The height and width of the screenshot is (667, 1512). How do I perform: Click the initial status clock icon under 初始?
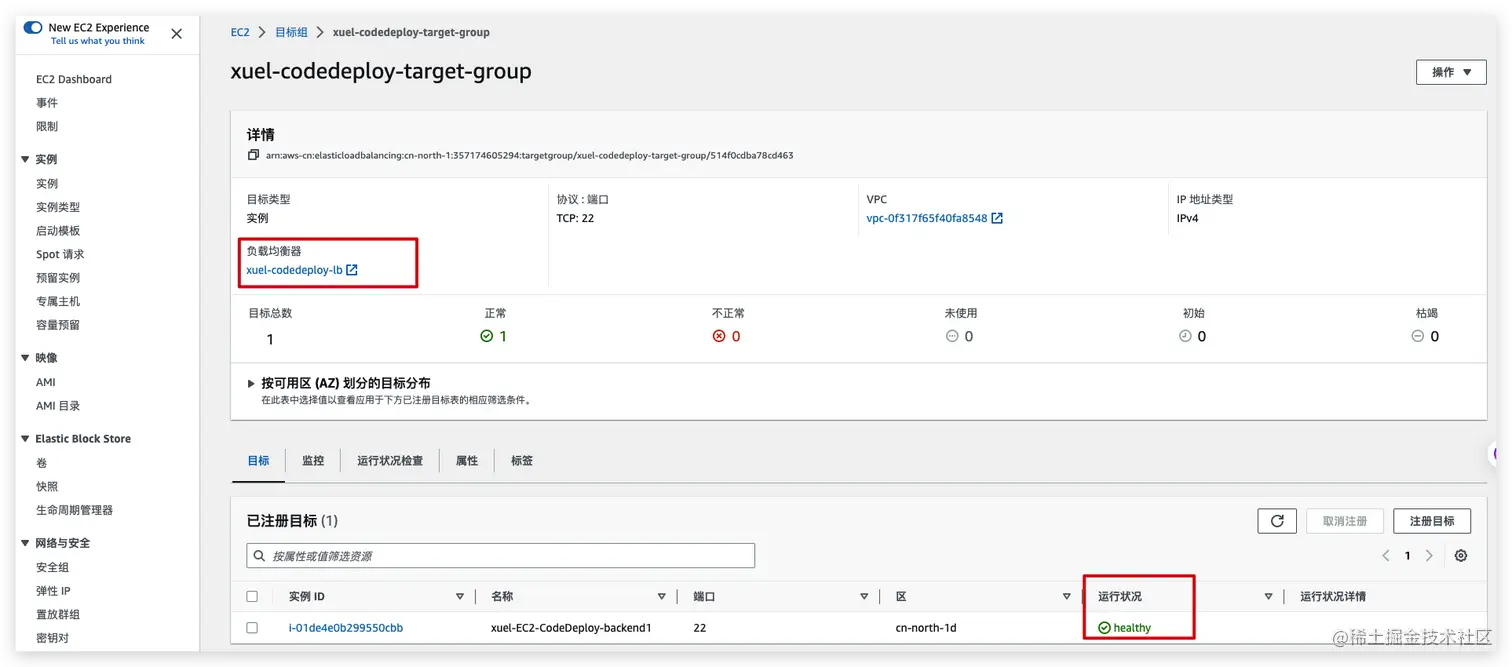pos(1185,336)
